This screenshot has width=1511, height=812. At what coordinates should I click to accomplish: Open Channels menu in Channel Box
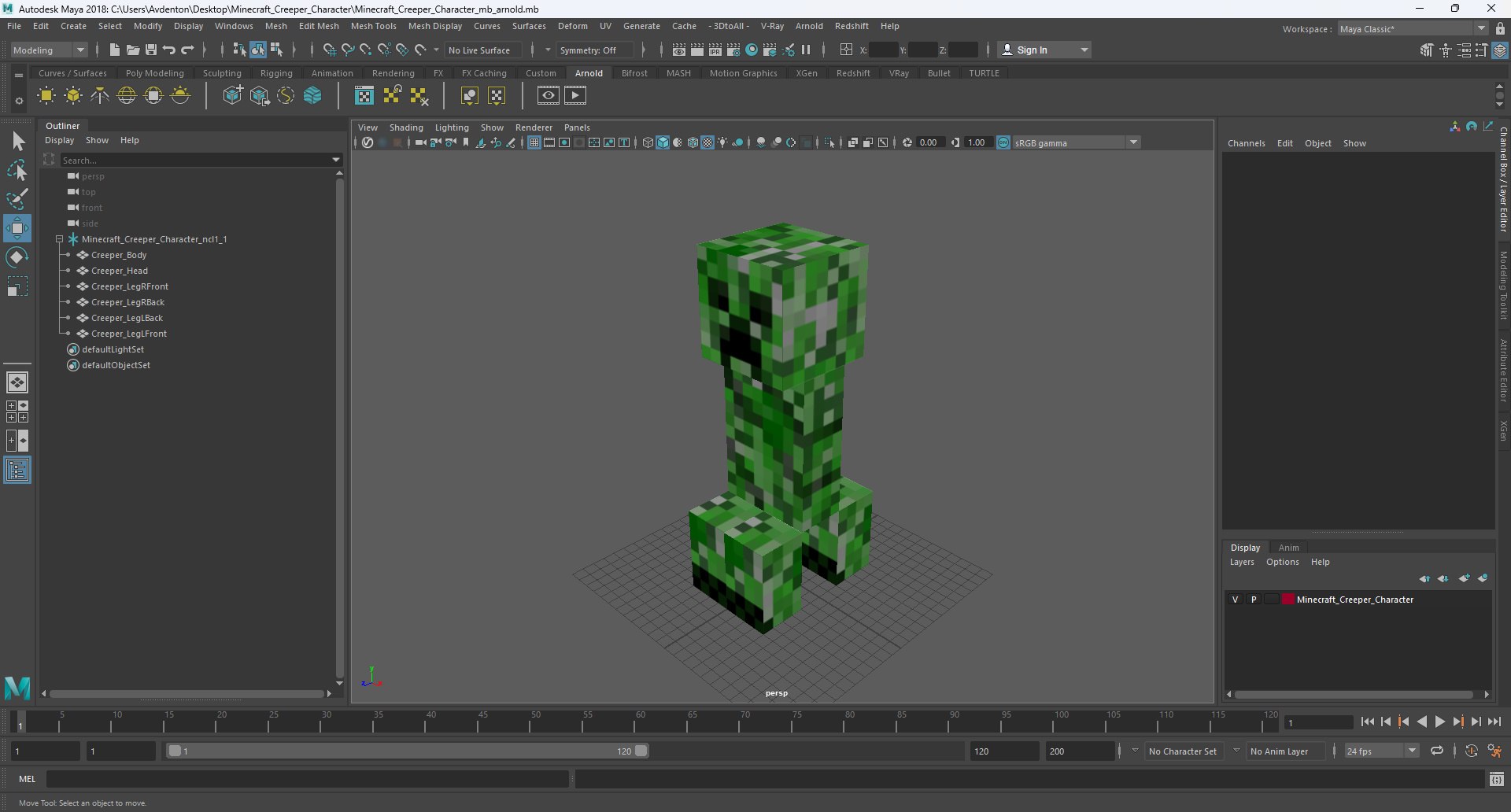(1246, 143)
